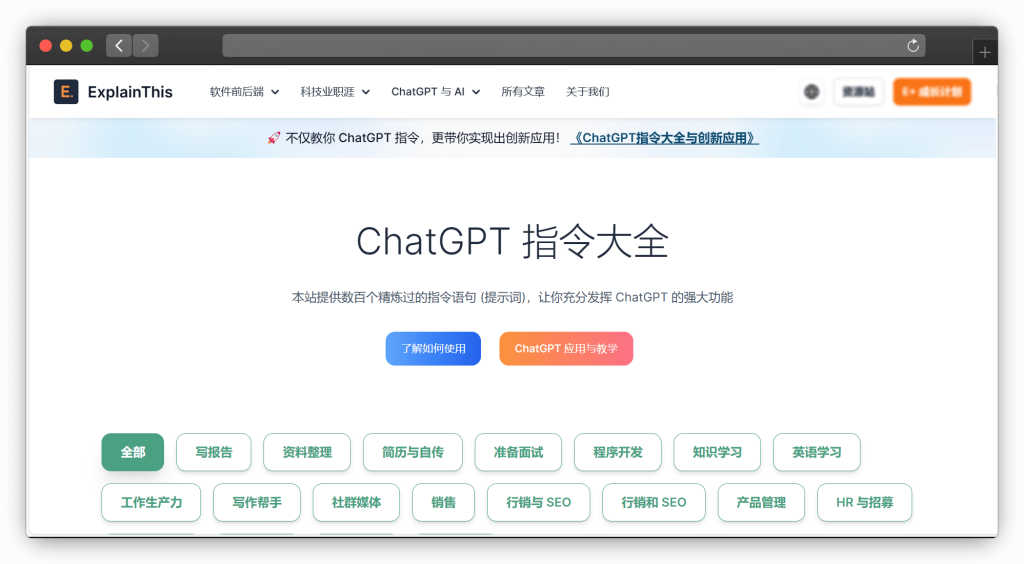Image resolution: width=1024 pixels, height=564 pixels.
Task: Click the globe language icon in header
Action: [x=811, y=92]
